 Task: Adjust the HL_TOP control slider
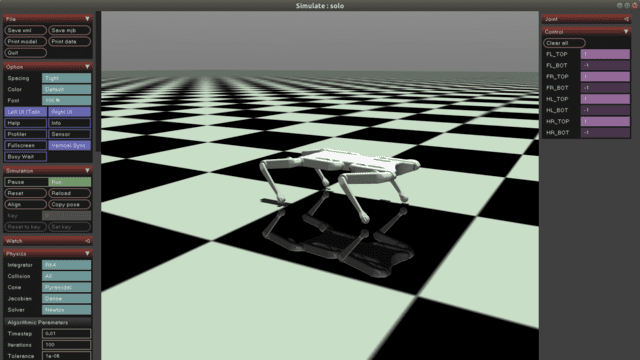(x=605, y=99)
